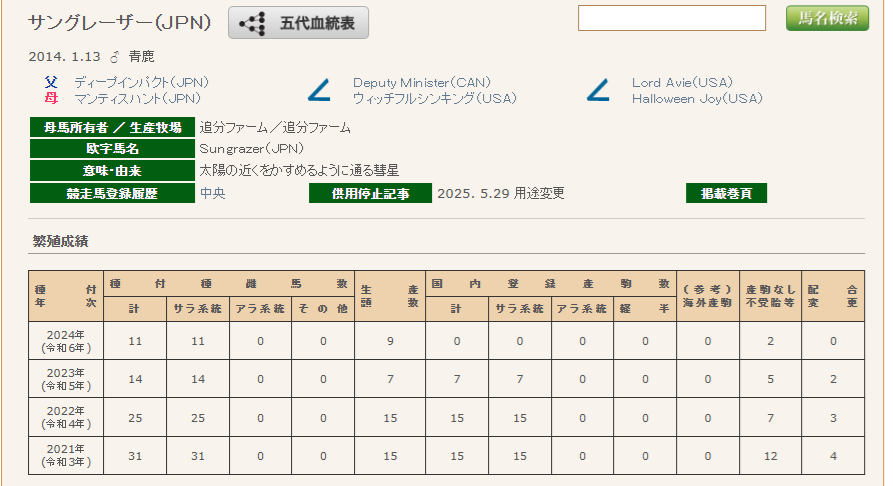Click the 掲載巻頁 green label
The image size is (893, 486).
(x=726, y=194)
